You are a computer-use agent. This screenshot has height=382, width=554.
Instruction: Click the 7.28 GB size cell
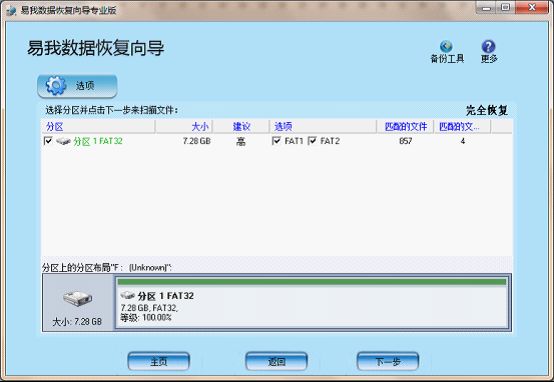click(x=197, y=141)
